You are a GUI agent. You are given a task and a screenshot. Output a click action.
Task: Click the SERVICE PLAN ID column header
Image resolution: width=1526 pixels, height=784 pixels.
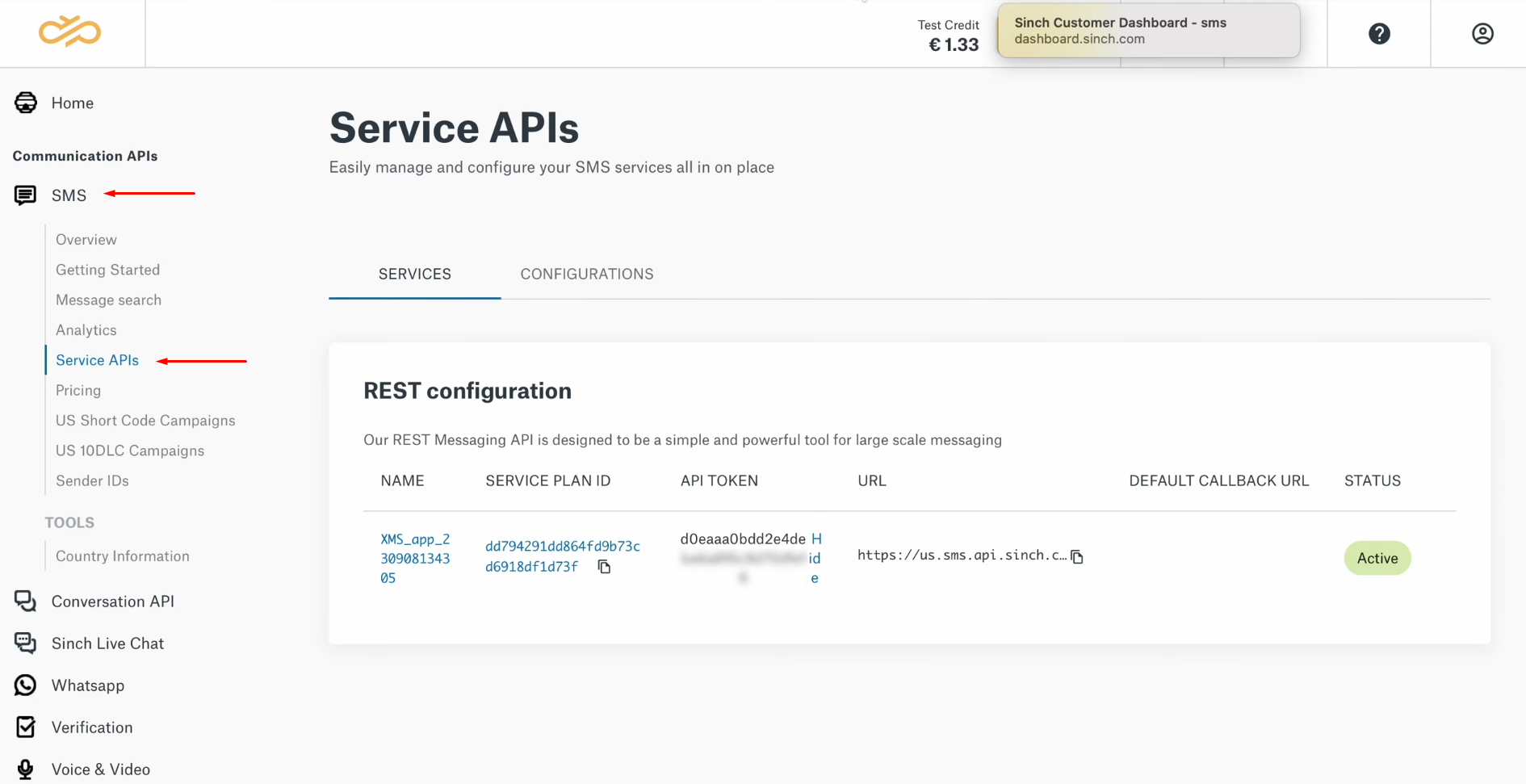[x=547, y=480]
